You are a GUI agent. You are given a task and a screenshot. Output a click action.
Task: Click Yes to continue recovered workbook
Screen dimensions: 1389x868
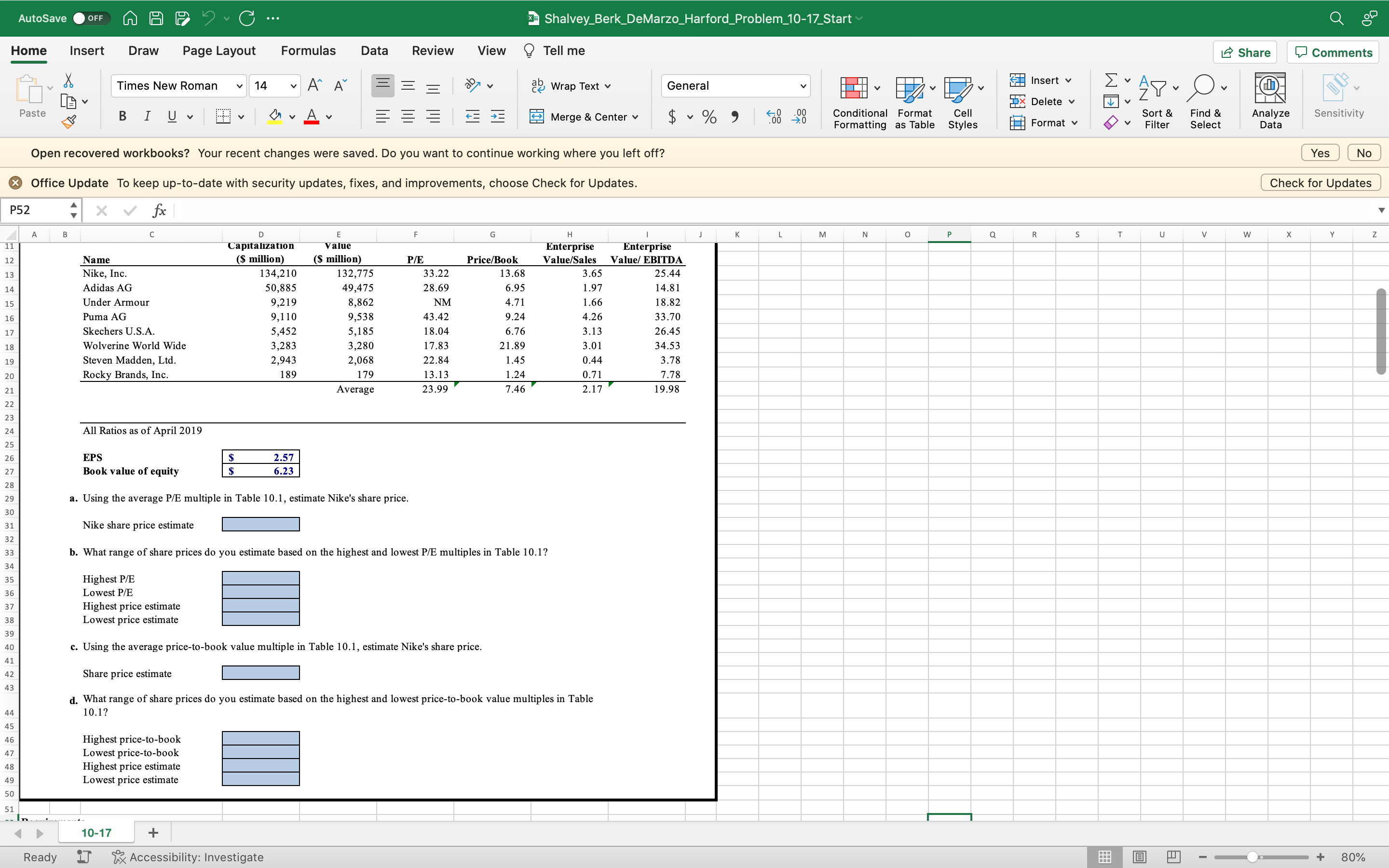coord(1320,152)
